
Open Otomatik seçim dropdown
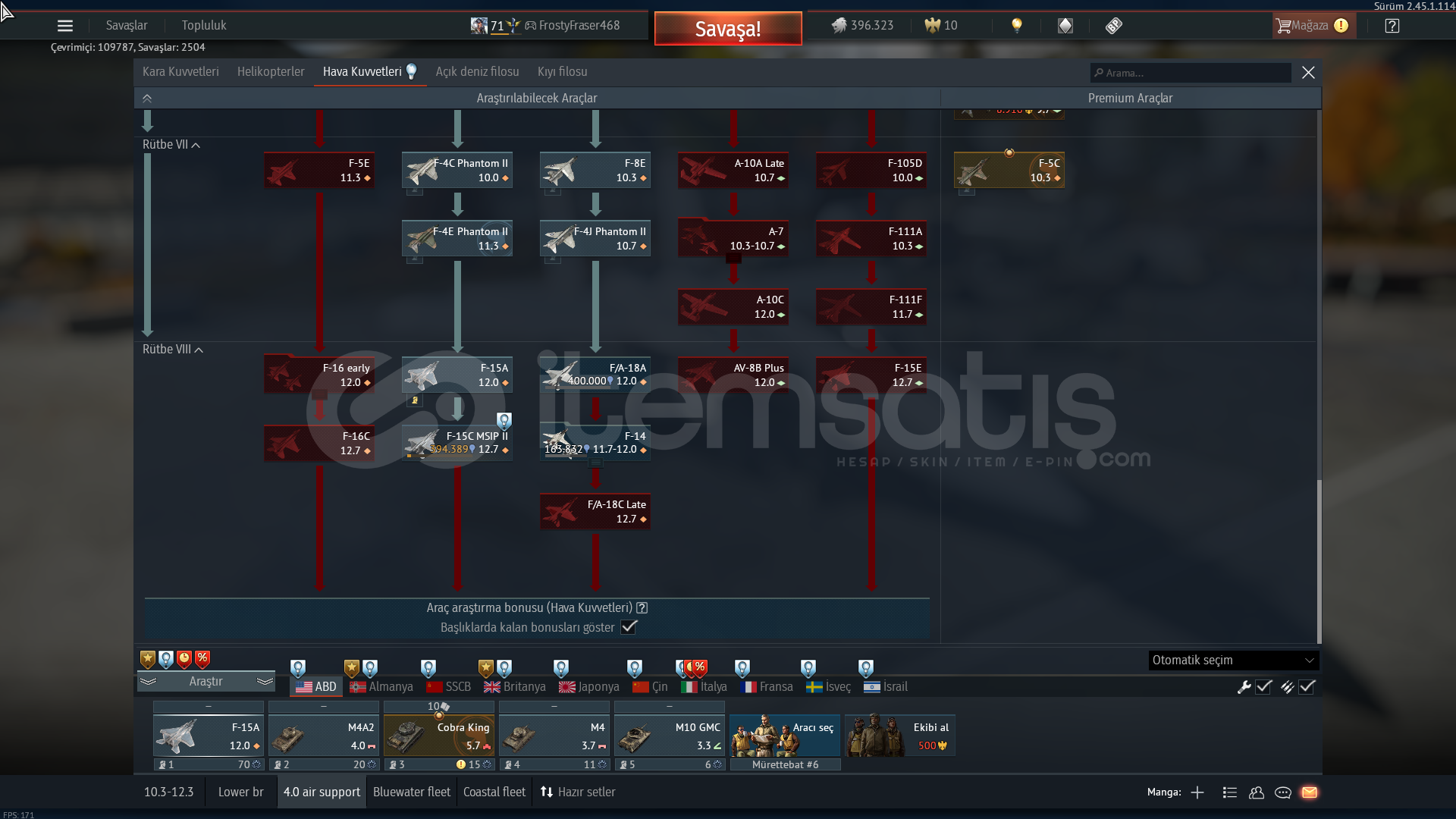[x=1234, y=660]
